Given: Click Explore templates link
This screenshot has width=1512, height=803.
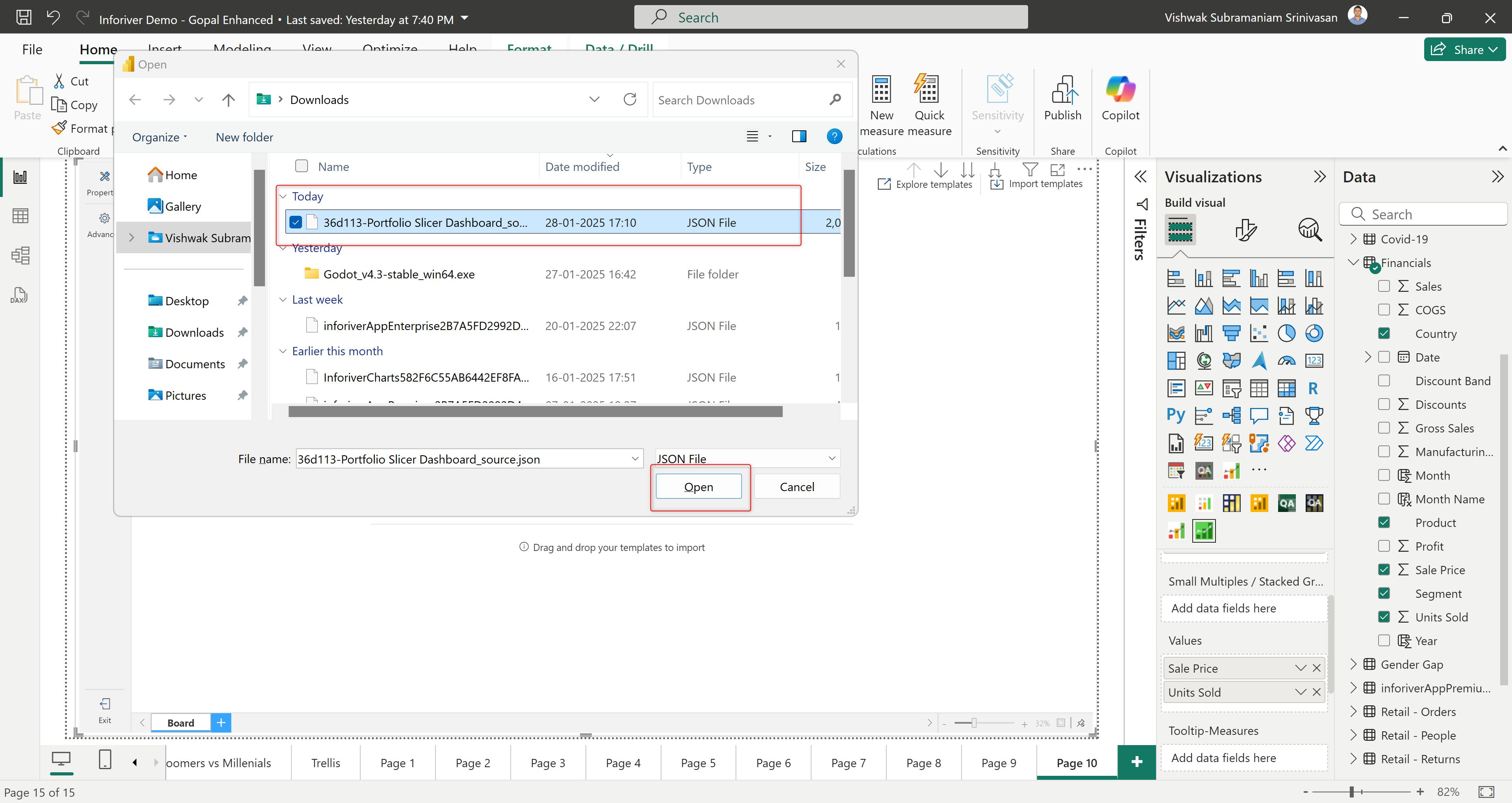Looking at the screenshot, I should pos(925,184).
